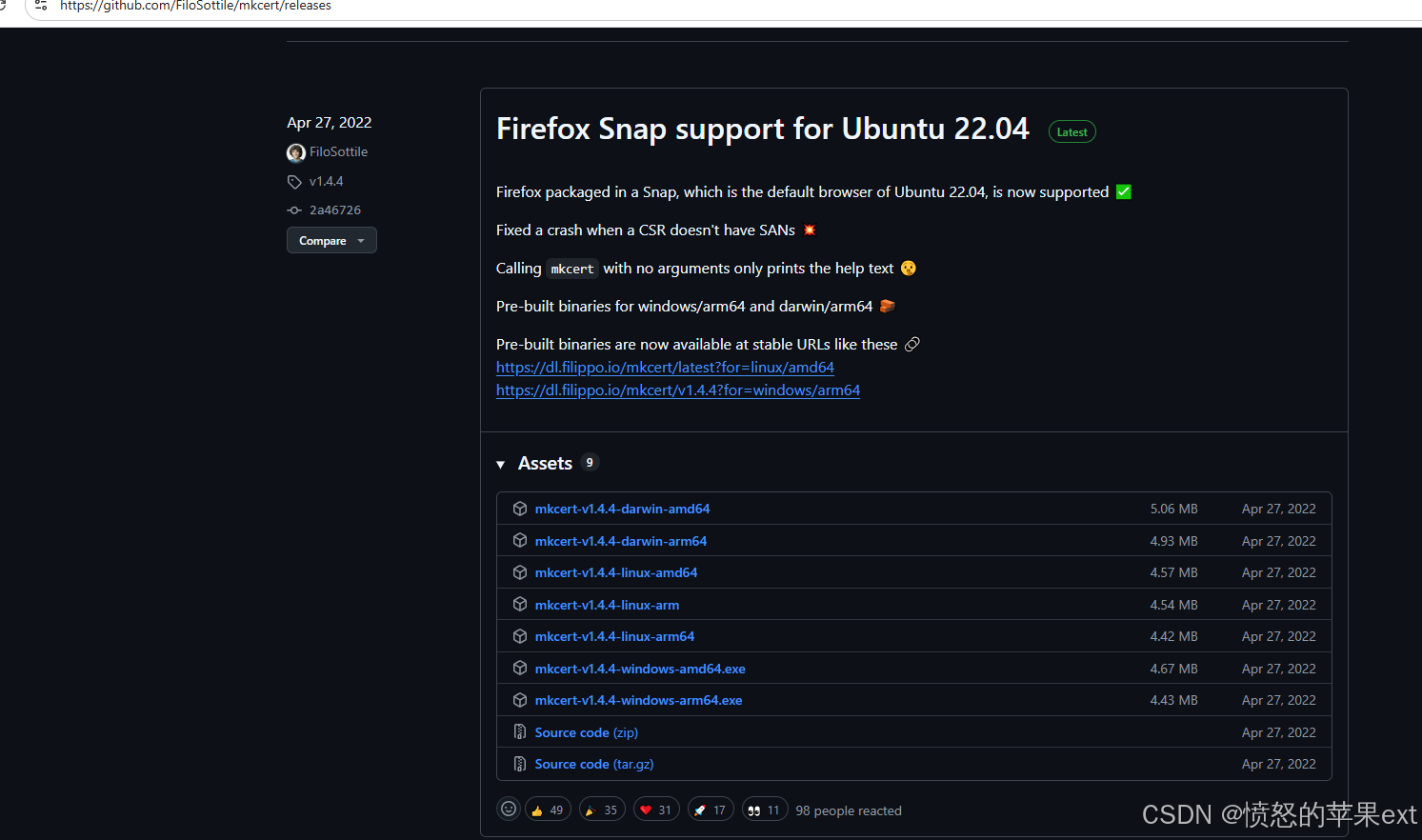The image size is (1422, 840).
Task: Download mkcert-v1.4.4-linux-arm
Action: (x=607, y=605)
